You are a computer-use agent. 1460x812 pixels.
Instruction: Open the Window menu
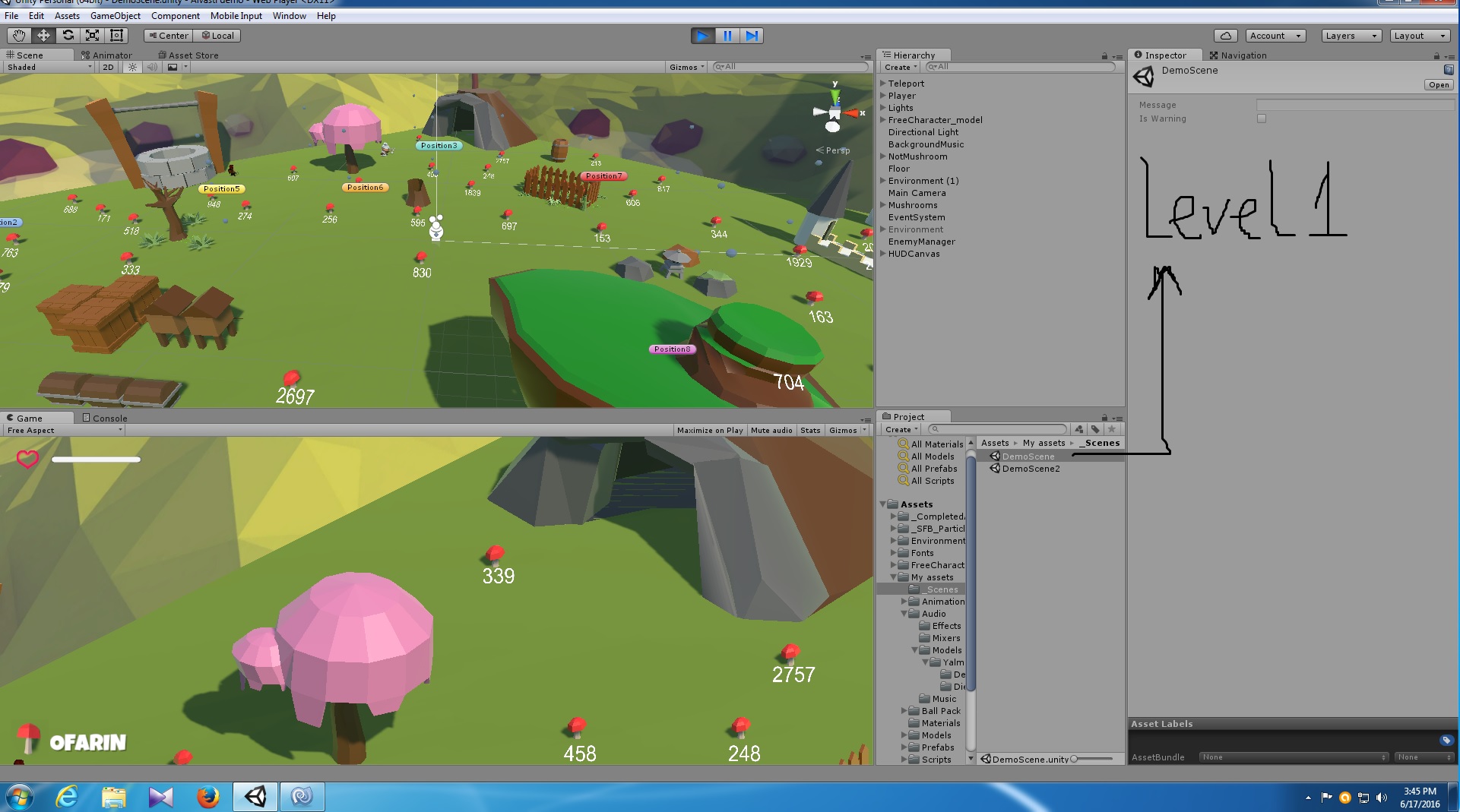pos(289,15)
